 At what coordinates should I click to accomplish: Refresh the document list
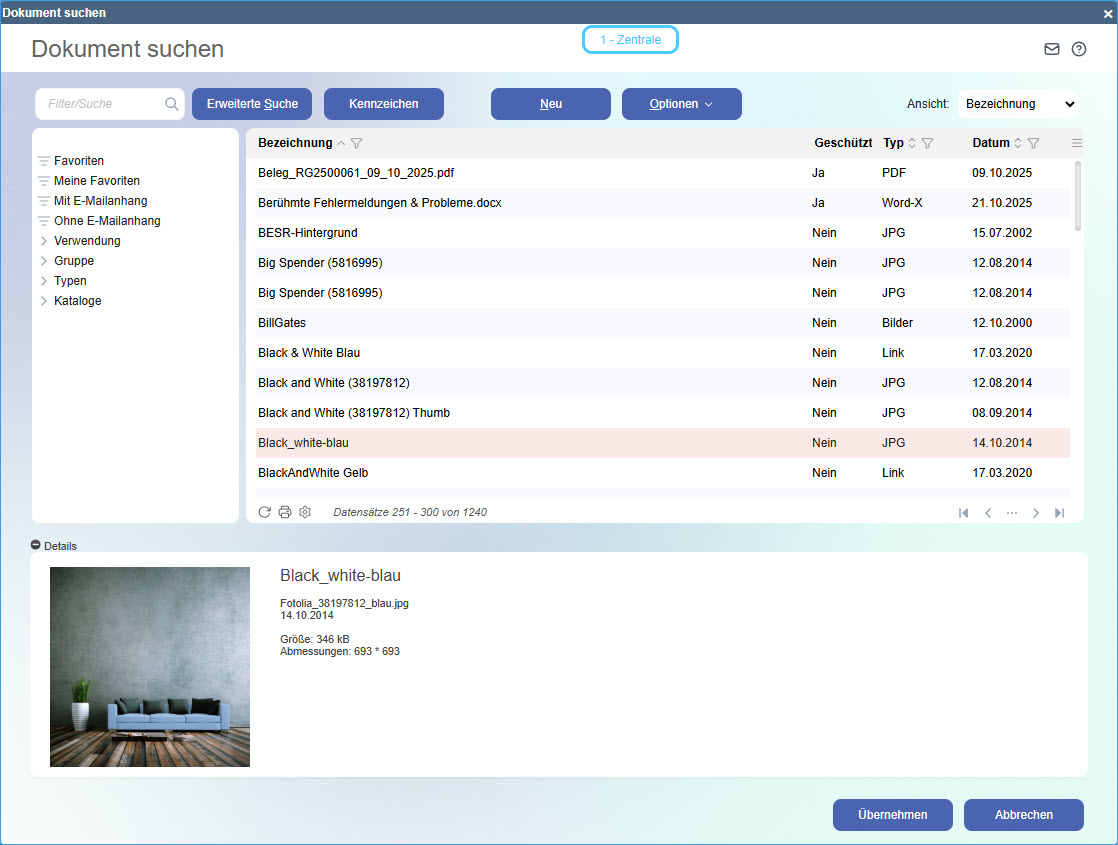(264, 511)
